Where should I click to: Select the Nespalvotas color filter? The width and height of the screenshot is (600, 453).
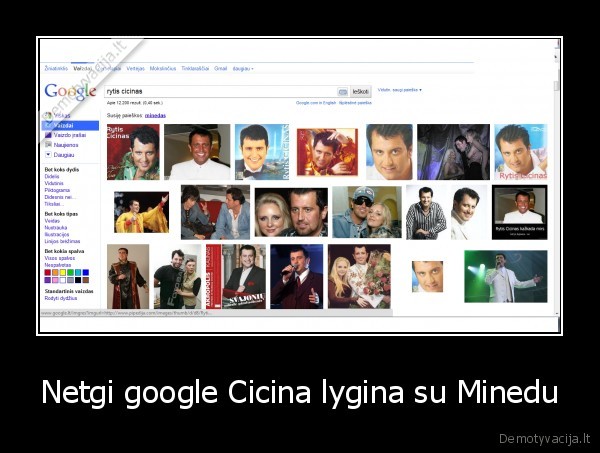coord(58,265)
